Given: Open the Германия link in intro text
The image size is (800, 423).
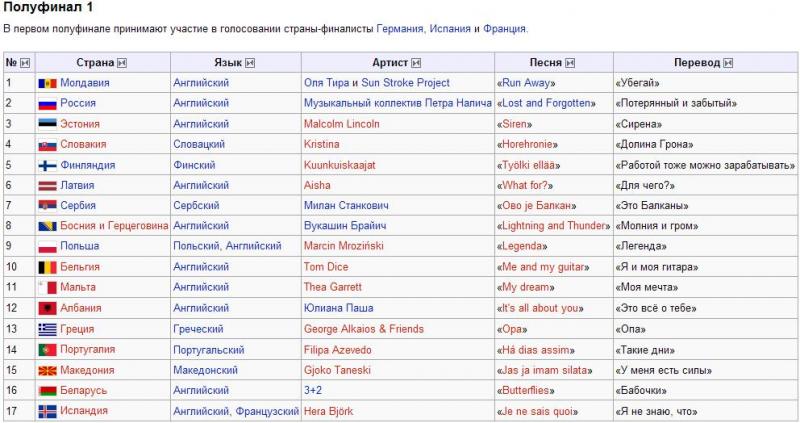Looking at the screenshot, I should click(x=400, y=29).
